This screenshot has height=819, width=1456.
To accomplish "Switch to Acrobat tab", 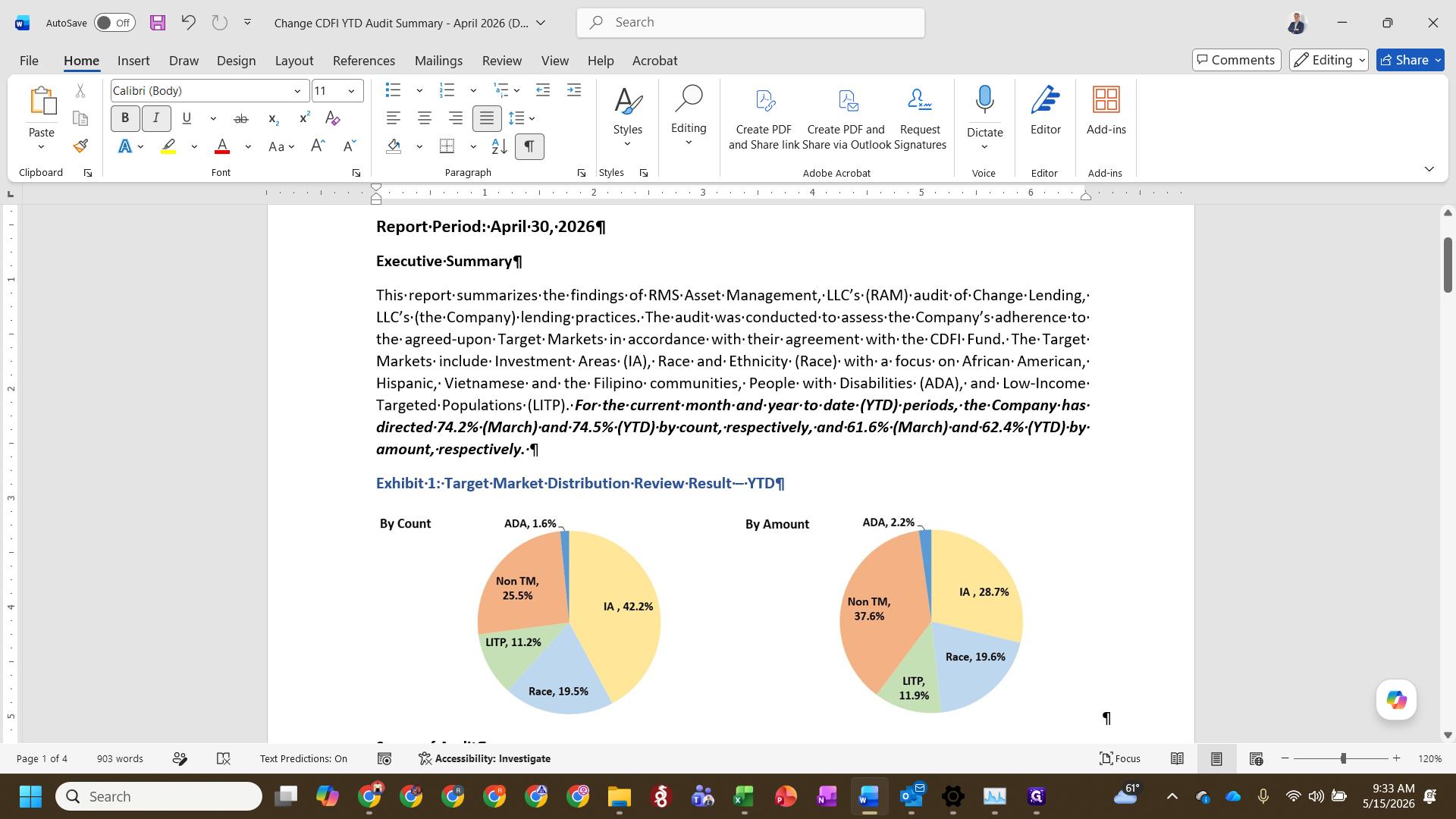I will [x=654, y=61].
